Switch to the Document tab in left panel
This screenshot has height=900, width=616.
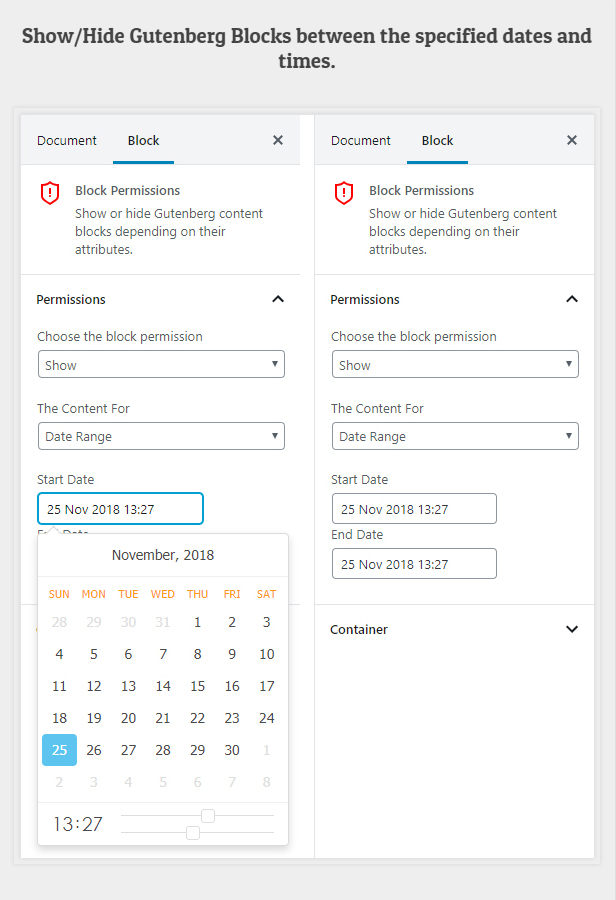tap(67, 140)
